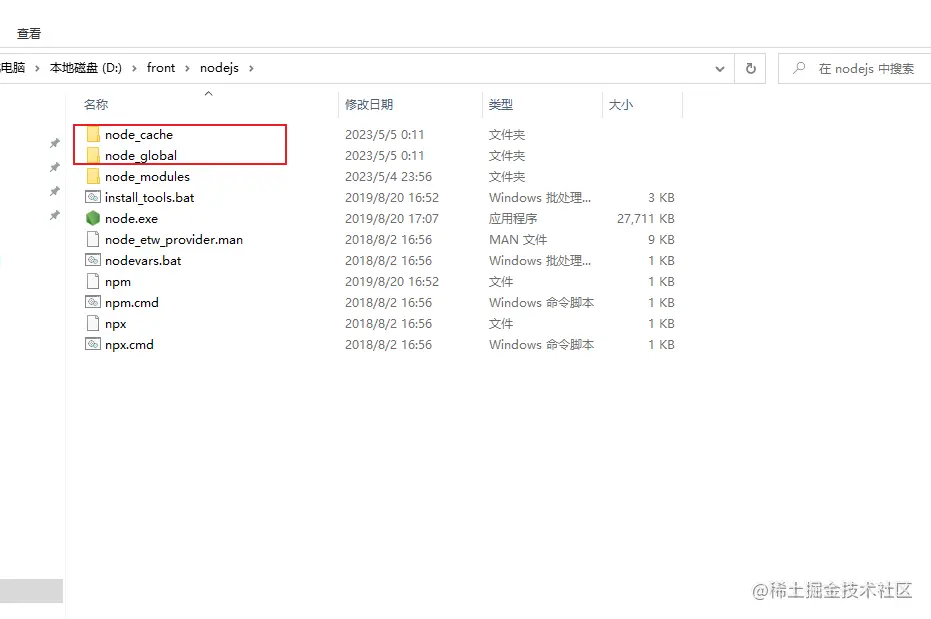This screenshot has width=931, height=619.
Task: Select the node_modules folder name
Action: (147, 176)
